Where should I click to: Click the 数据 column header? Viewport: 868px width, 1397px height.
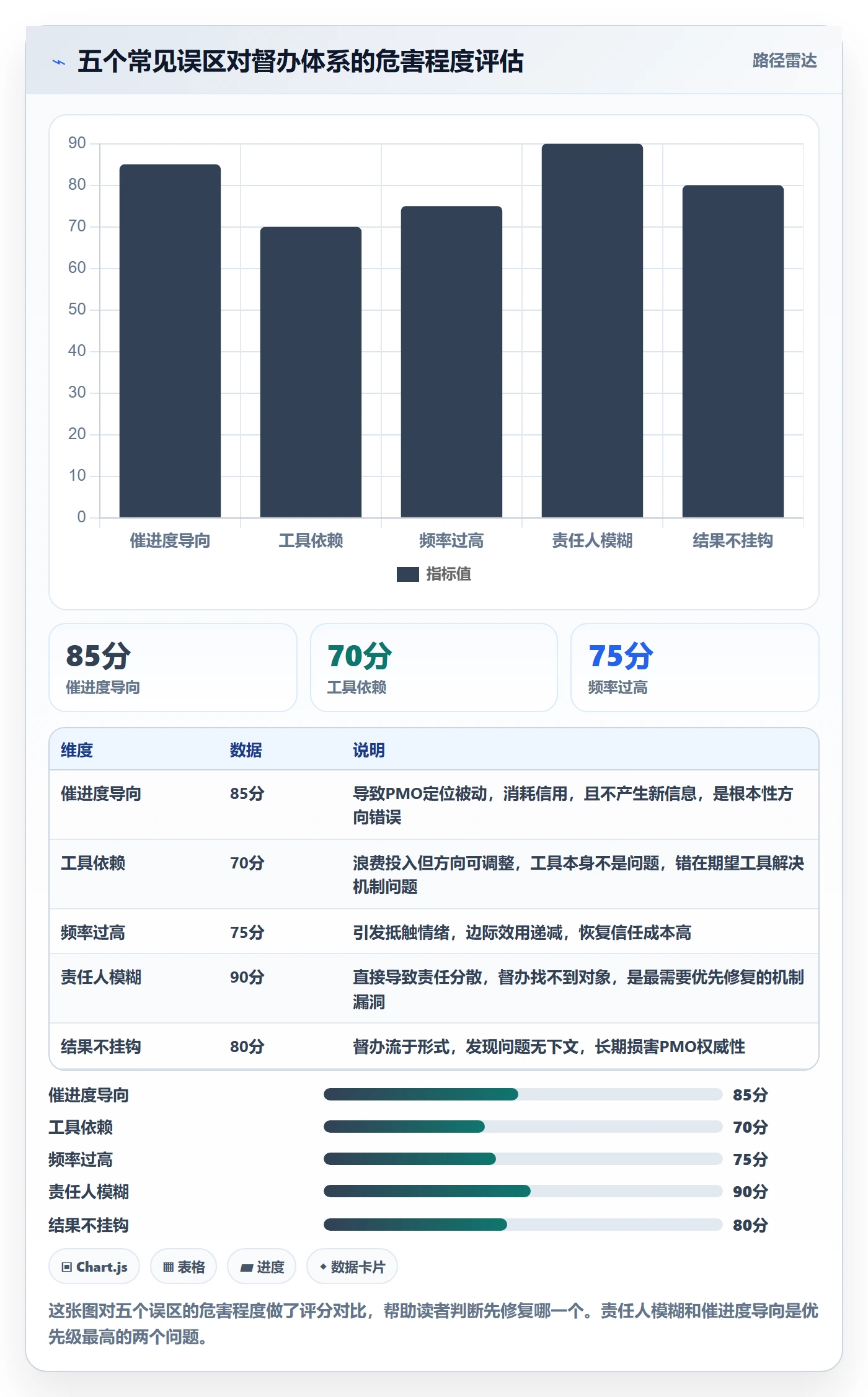pyautogui.click(x=246, y=750)
